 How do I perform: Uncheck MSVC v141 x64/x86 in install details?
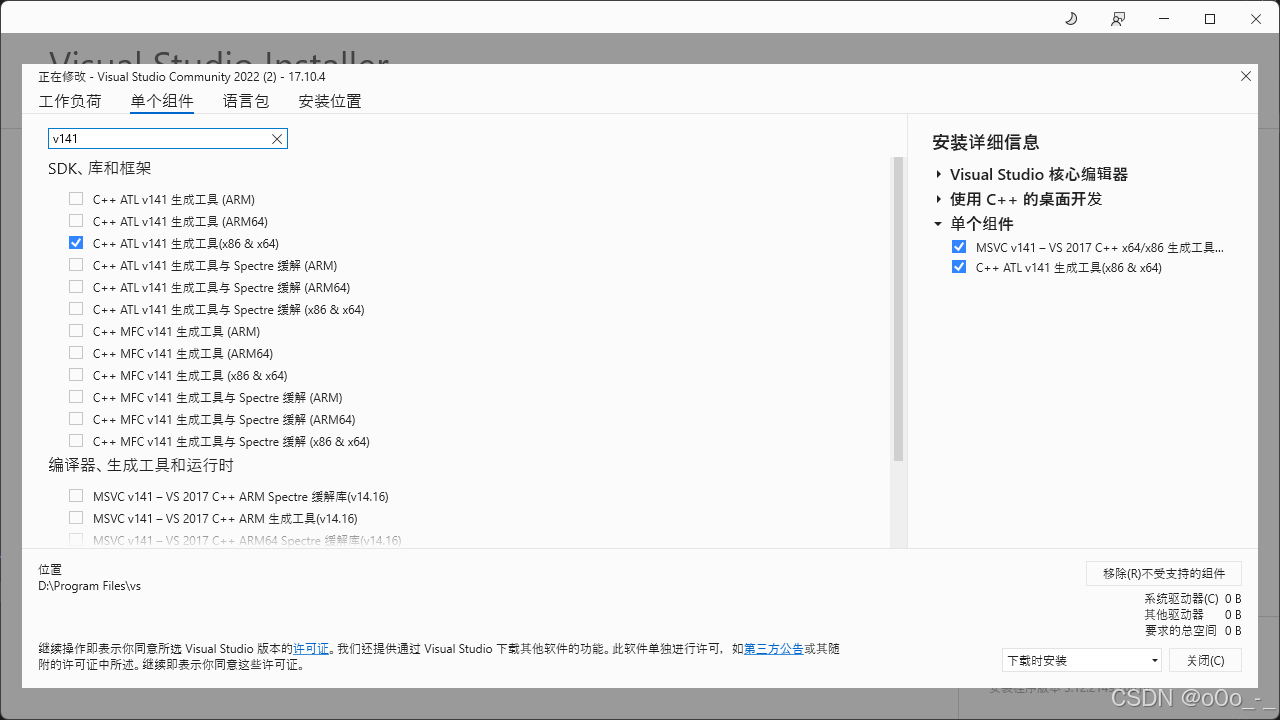959,247
